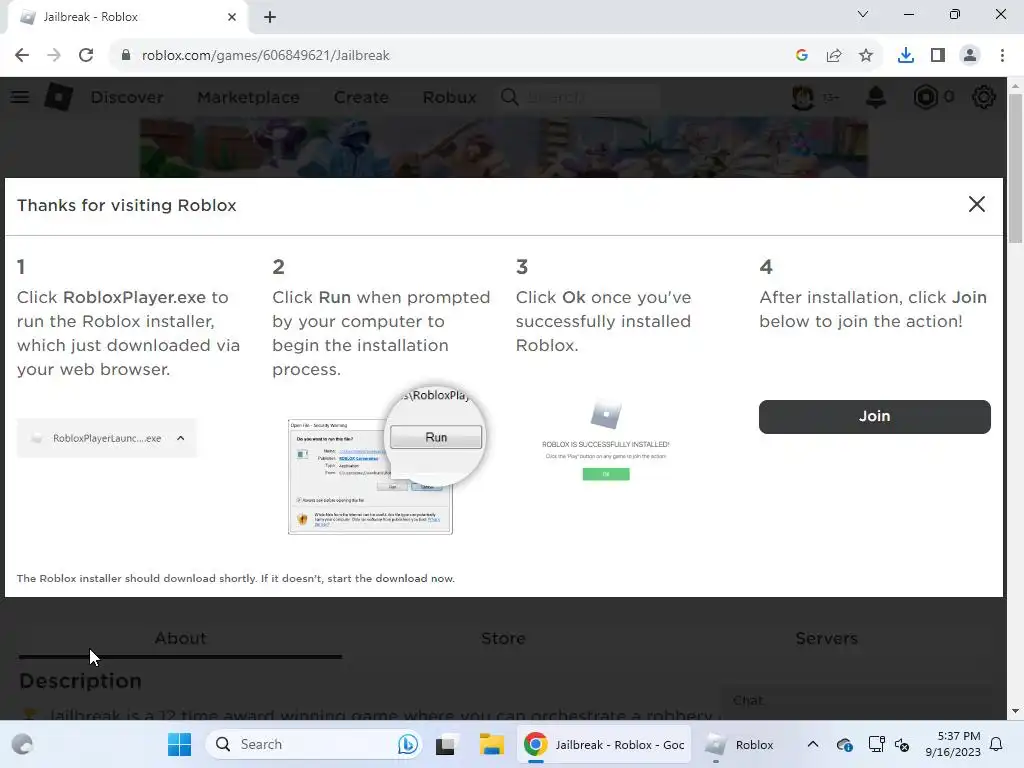Open Task View from the taskbar
Viewport: 1024px width, 768px height.
point(445,744)
